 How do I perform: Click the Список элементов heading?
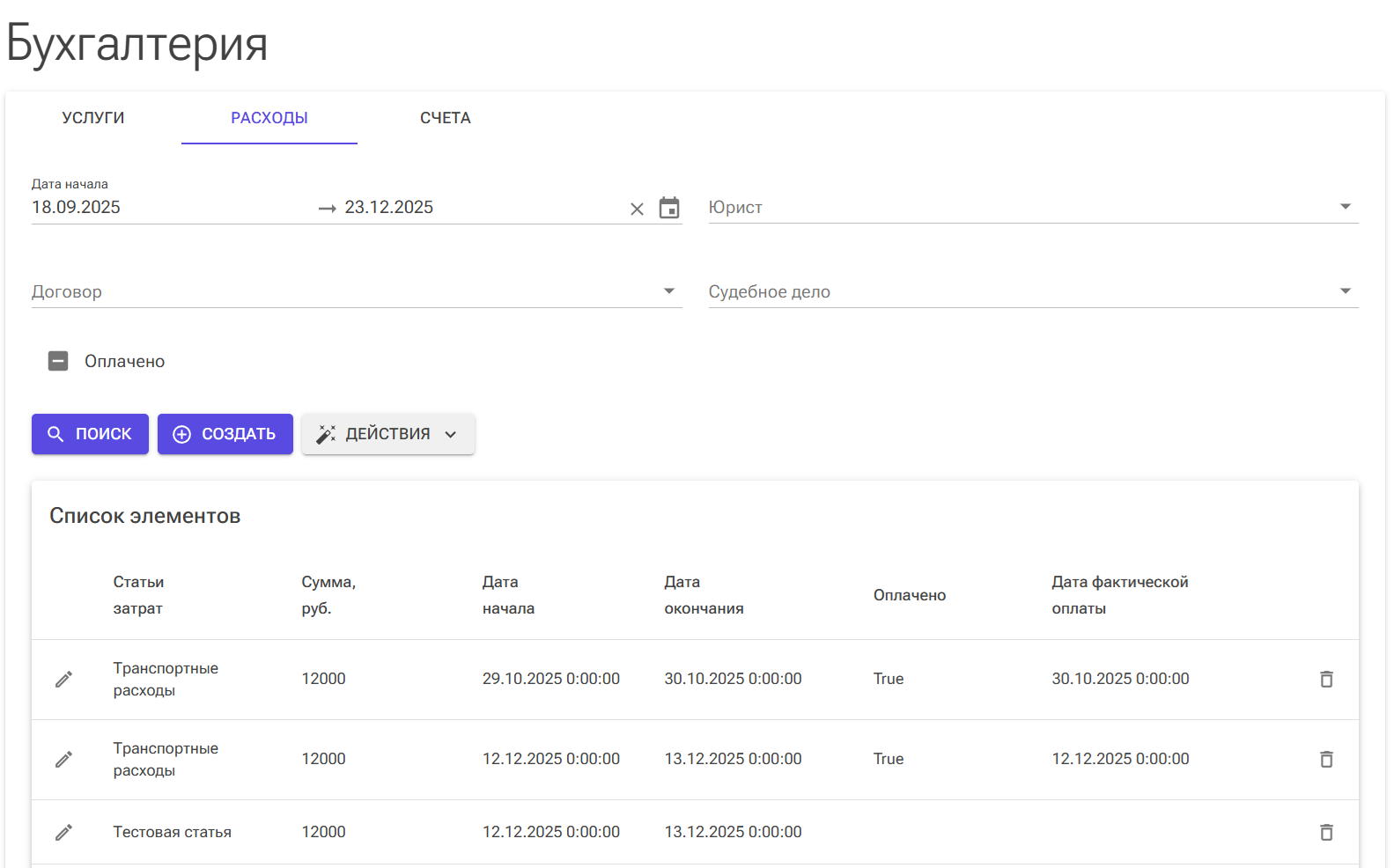(145, 516)
